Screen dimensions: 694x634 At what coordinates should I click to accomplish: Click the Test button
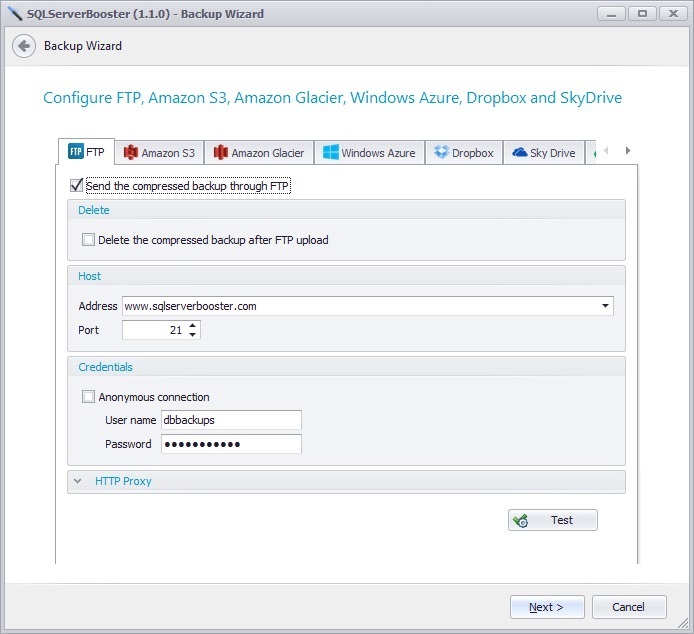552,520
